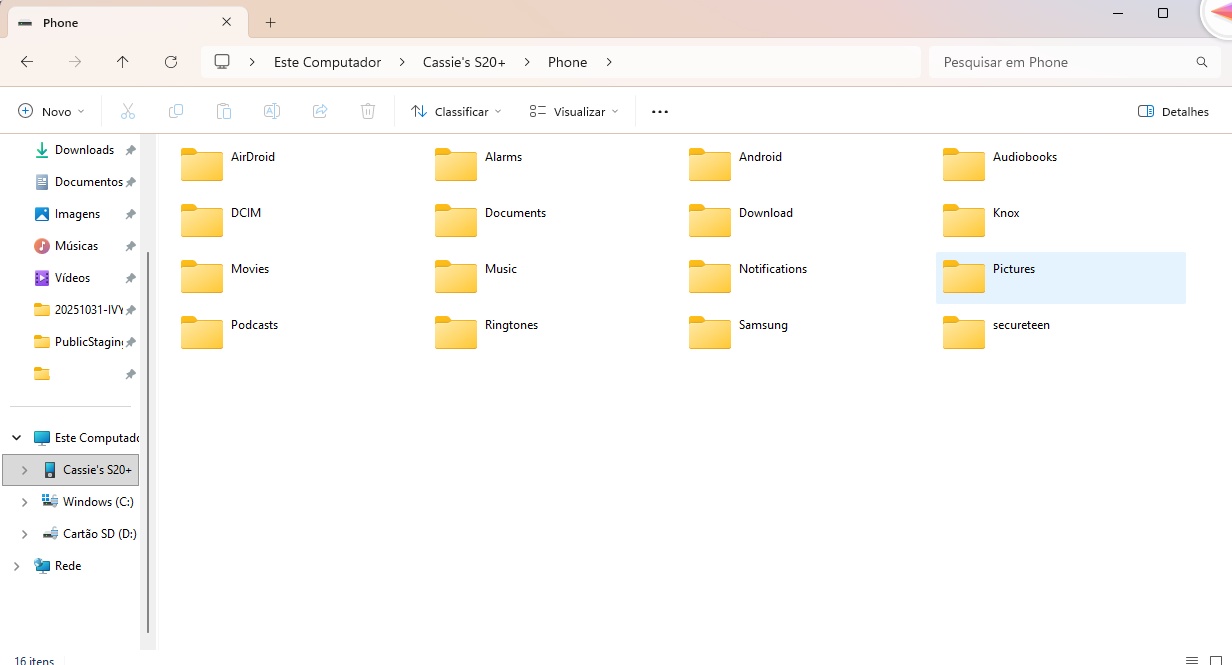This screenshot has height=665, width=1232.
Task: Select Downloads in the sidebar quick access
Action: tap(84, 150)
